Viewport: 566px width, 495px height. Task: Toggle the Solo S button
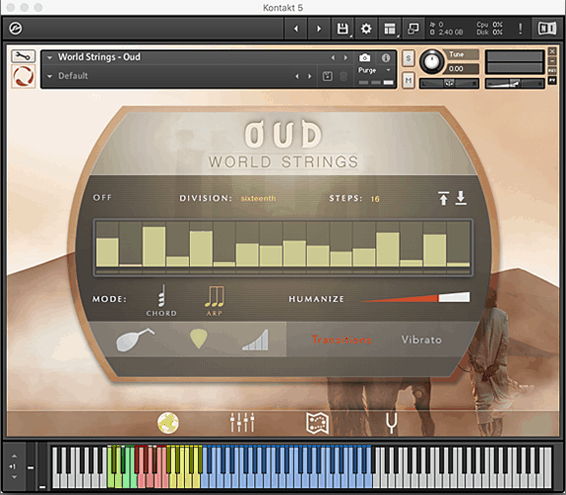coord(408,58)
